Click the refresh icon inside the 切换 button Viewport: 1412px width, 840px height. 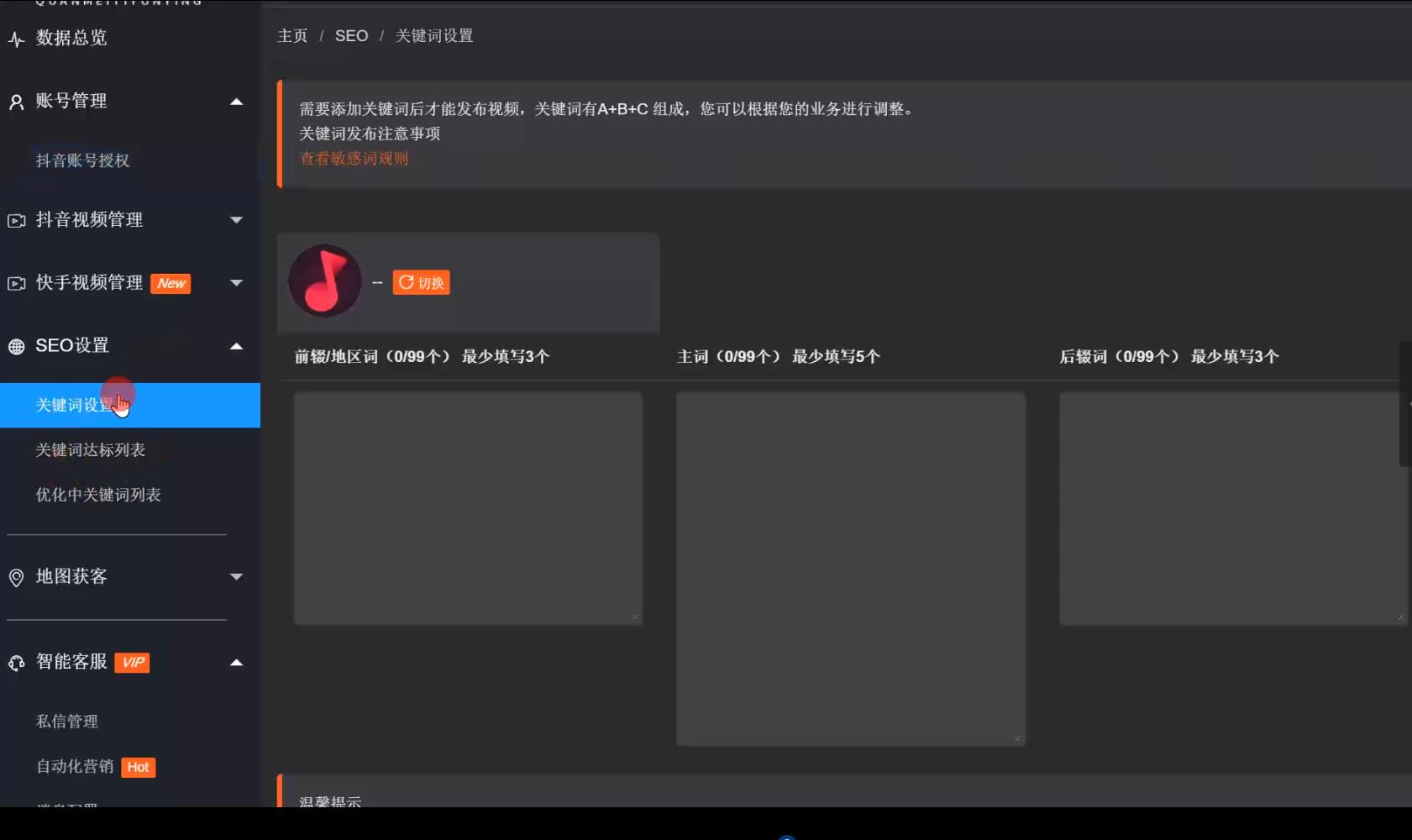pos(406,282)
